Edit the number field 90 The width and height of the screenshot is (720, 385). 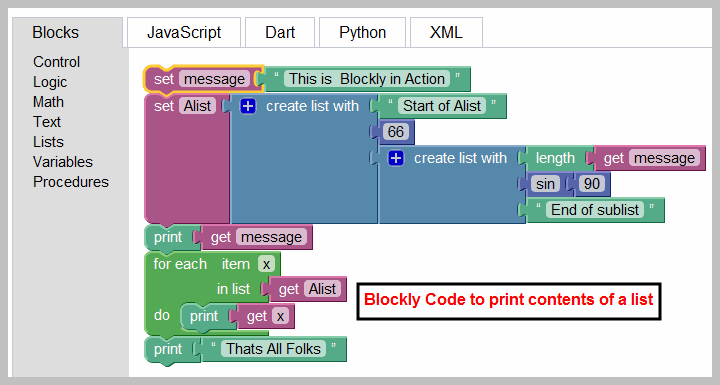click(591, 184)
